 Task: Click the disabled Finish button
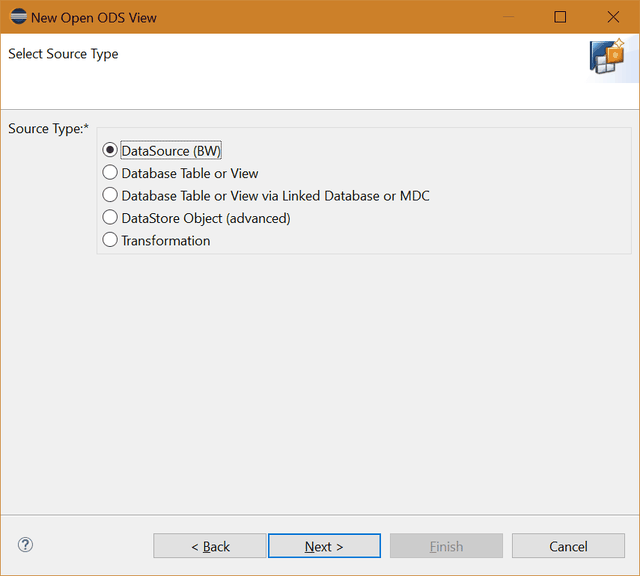click(x=446, y=546)
